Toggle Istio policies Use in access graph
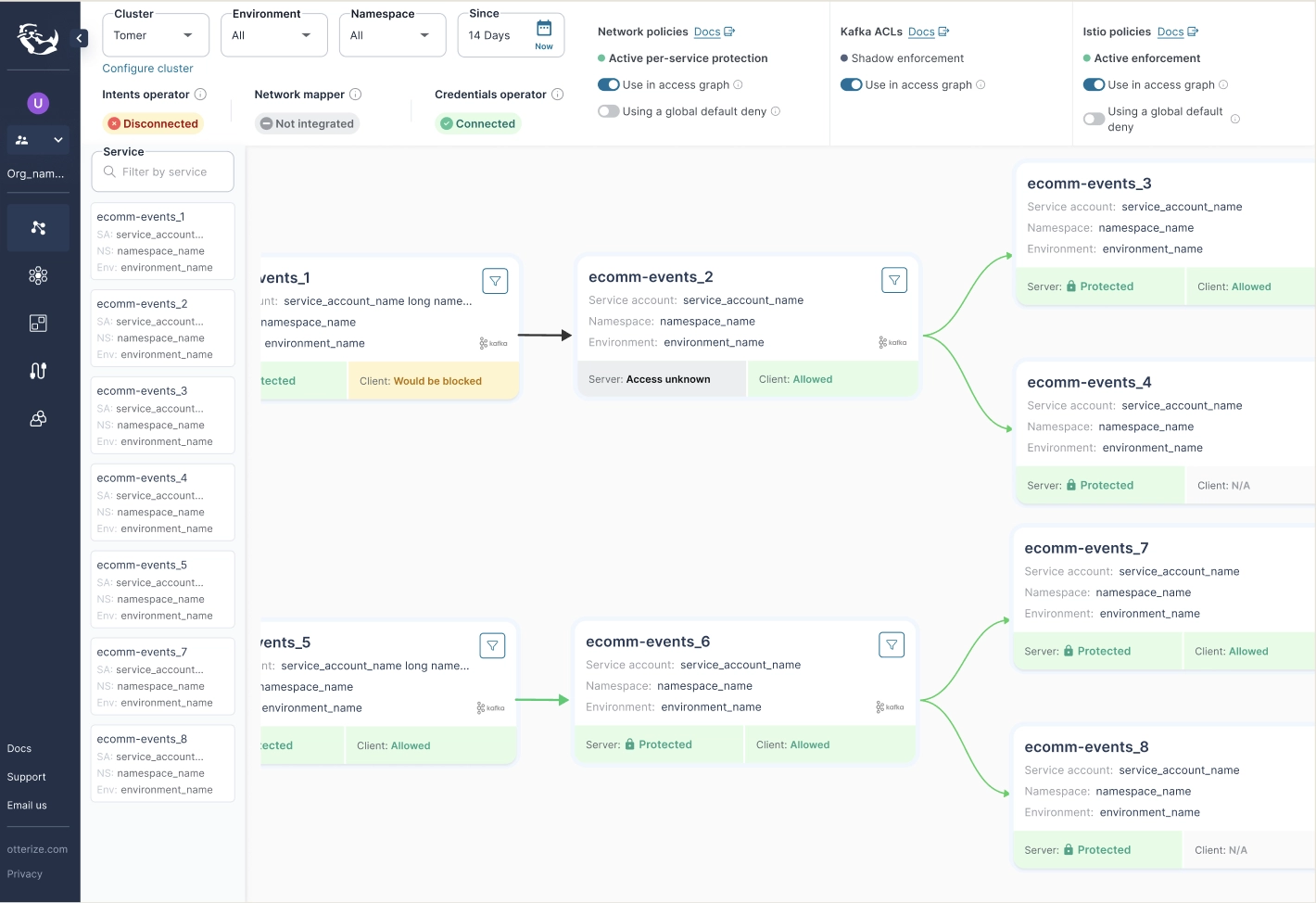Image resolution: width=1316 pixels, height=903 pixels. pyautogui.click(x=1095, y=84)
